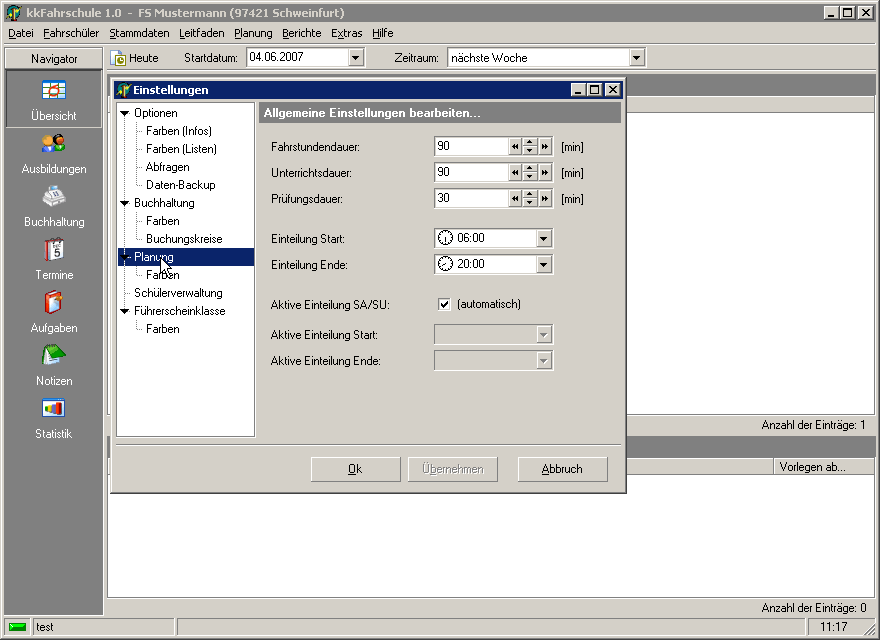Open the Statistik chart icon
880x640 pixels.
54,409
